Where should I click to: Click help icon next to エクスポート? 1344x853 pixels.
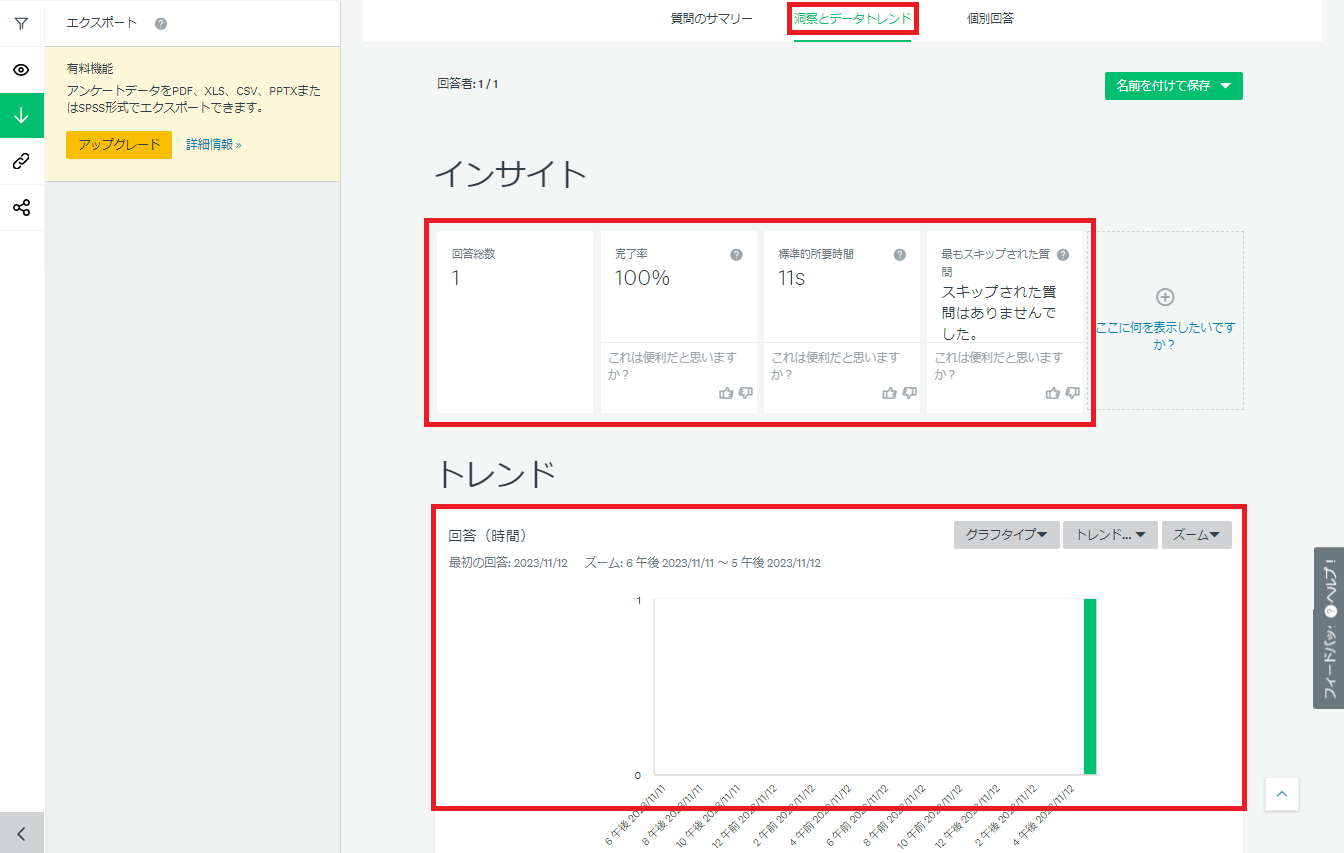tap(161, 23)
